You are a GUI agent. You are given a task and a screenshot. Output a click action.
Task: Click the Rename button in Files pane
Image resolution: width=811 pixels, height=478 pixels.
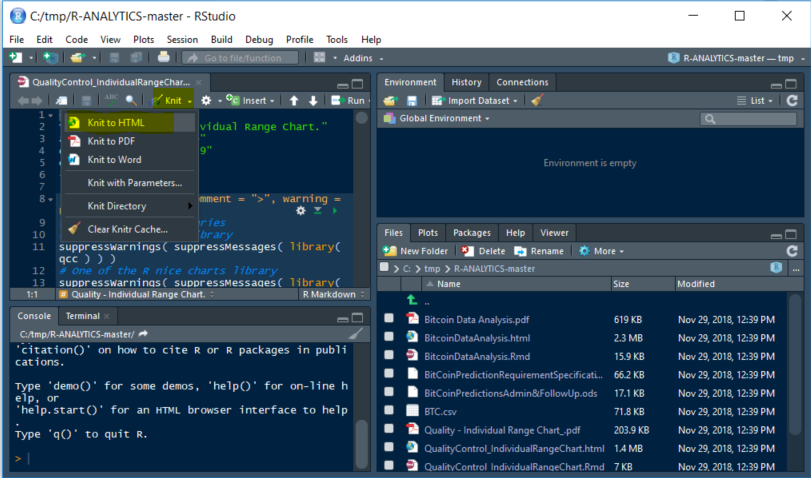pos(539,251)
